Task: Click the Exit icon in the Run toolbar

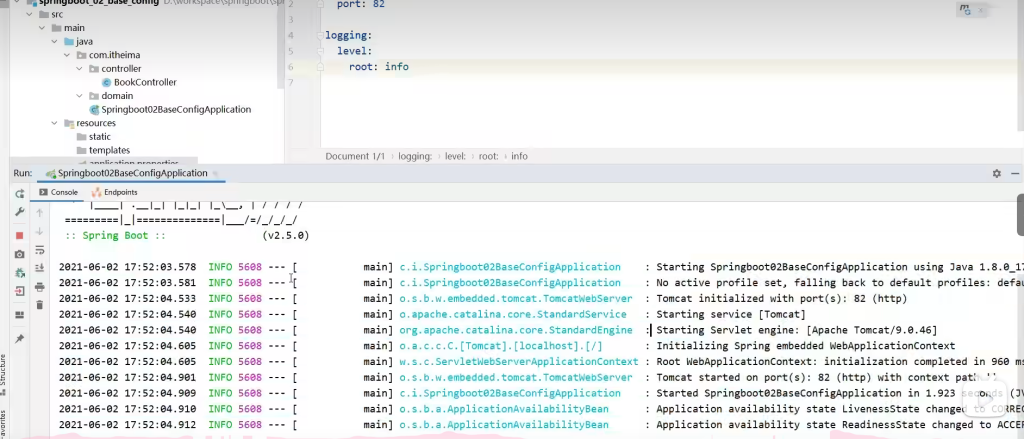Action: (19, 291)
